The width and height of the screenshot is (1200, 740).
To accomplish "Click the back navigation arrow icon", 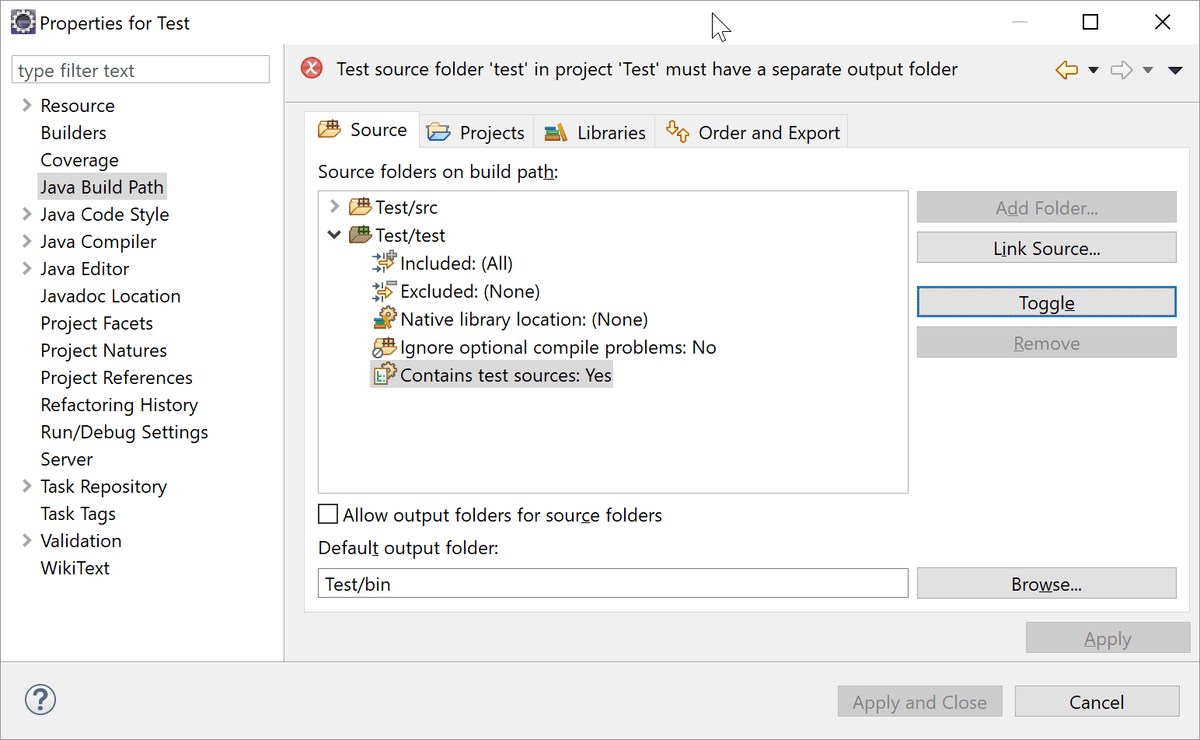I will coord(1067,70).
